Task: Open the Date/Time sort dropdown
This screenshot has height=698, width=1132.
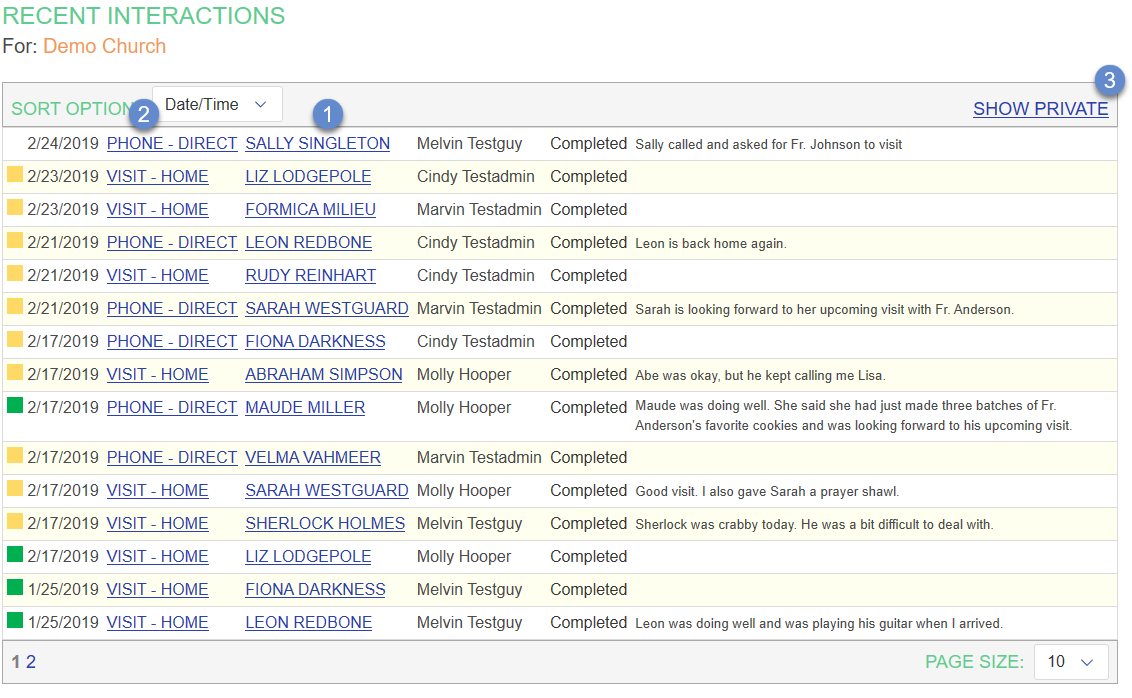Action: click(x=217, y=104)
